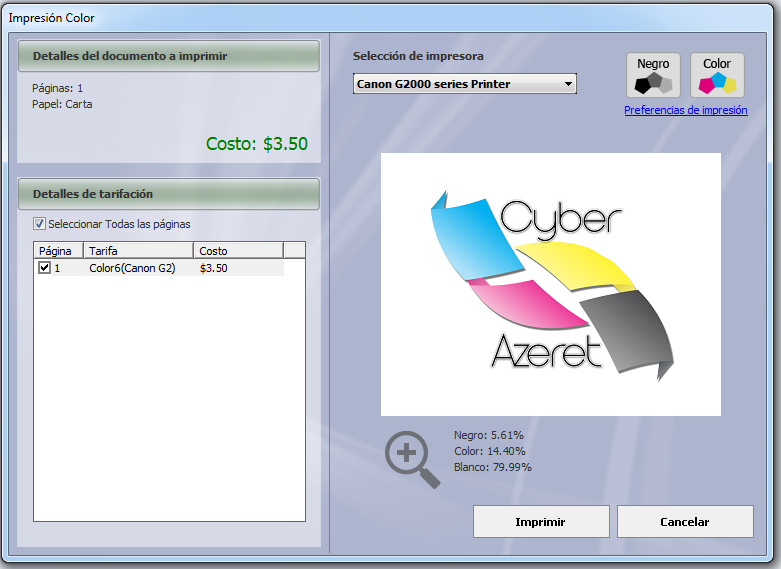Click the Cyber Azeret print preview image
781x569 pixels.
(550, 284)
